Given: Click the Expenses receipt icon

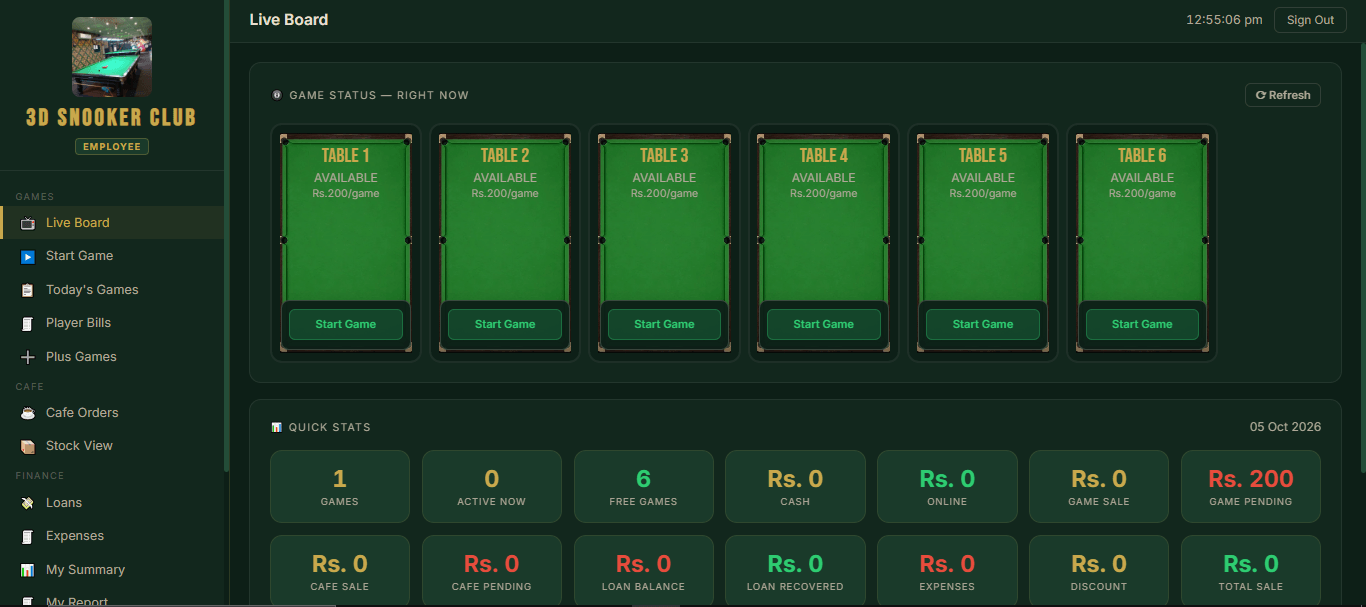Looking at the screenshot, I should (x=27, y=536).
